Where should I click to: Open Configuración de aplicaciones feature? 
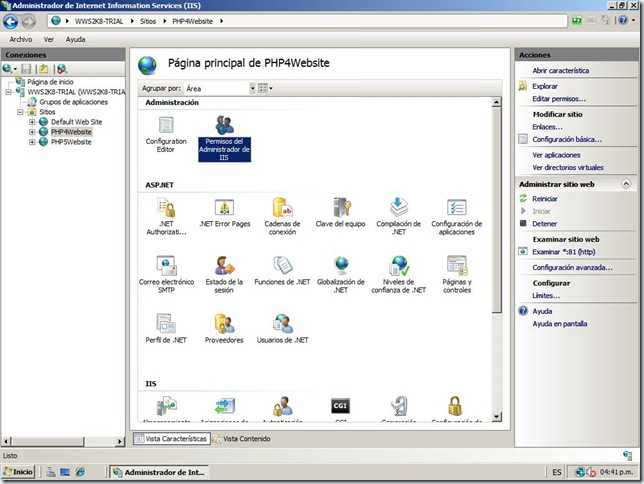(457, 217)
